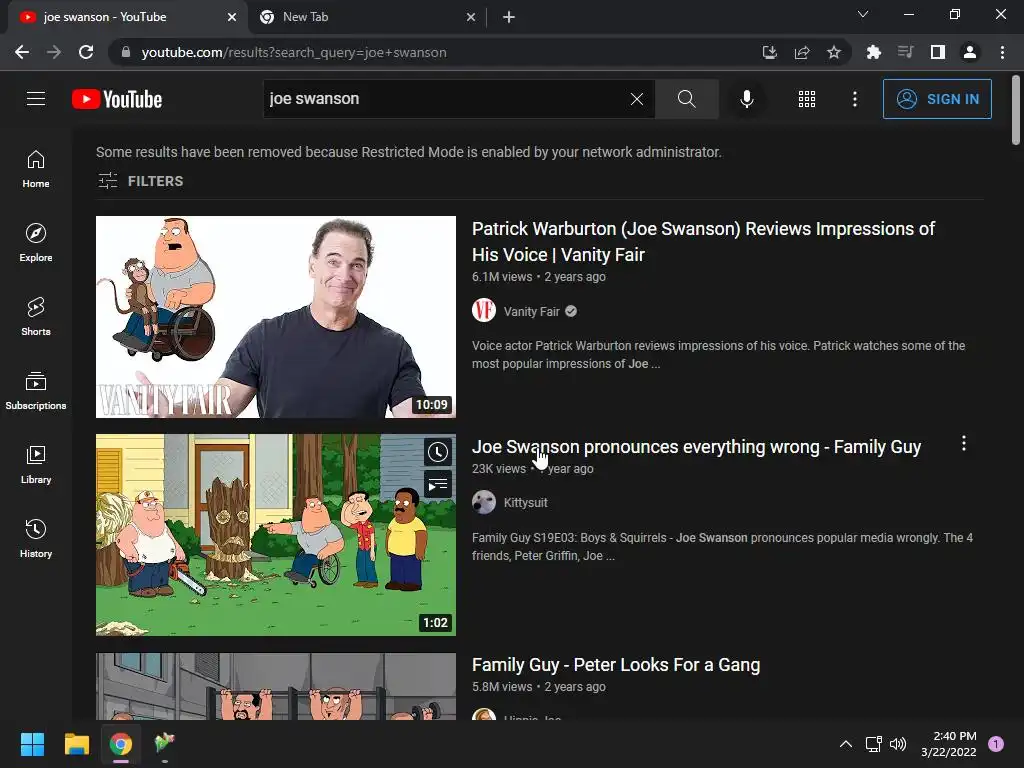
Task: Open Library in the sidebar
Action: click(36, 464)
